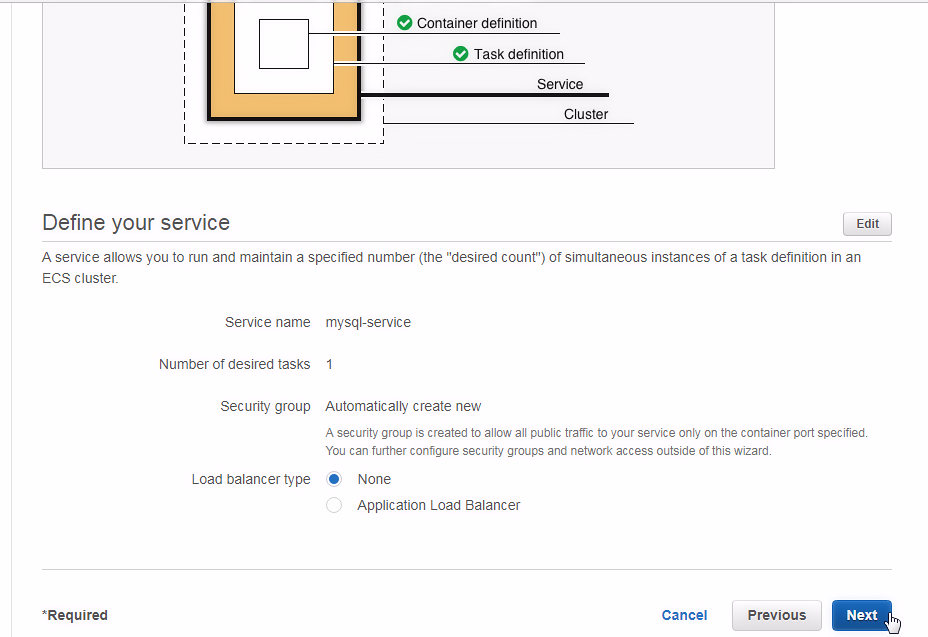Click the Cluster step label in diagram
This screenshot has width=928, height=637.
click(586, 114)
